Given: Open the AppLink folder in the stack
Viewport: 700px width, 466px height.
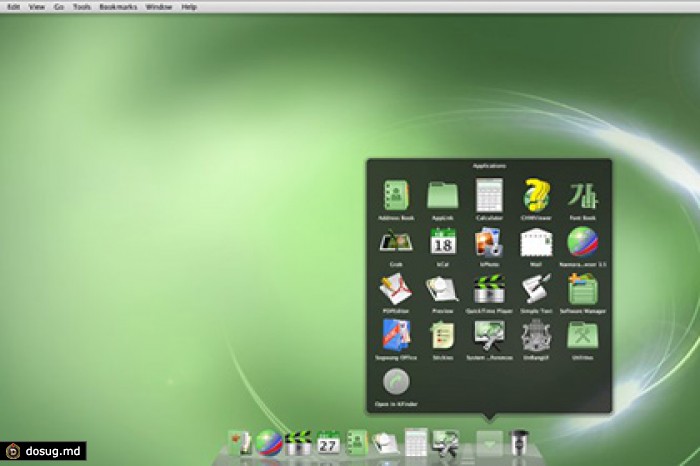Looking at the screenshot, I should coord(442,196).
